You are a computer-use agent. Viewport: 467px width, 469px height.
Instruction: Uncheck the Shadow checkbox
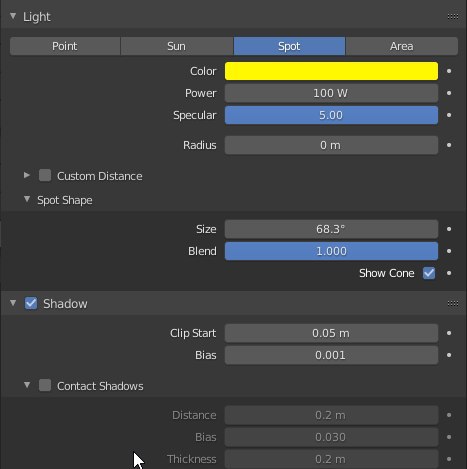pyautogui.click(x=31, y=303)
